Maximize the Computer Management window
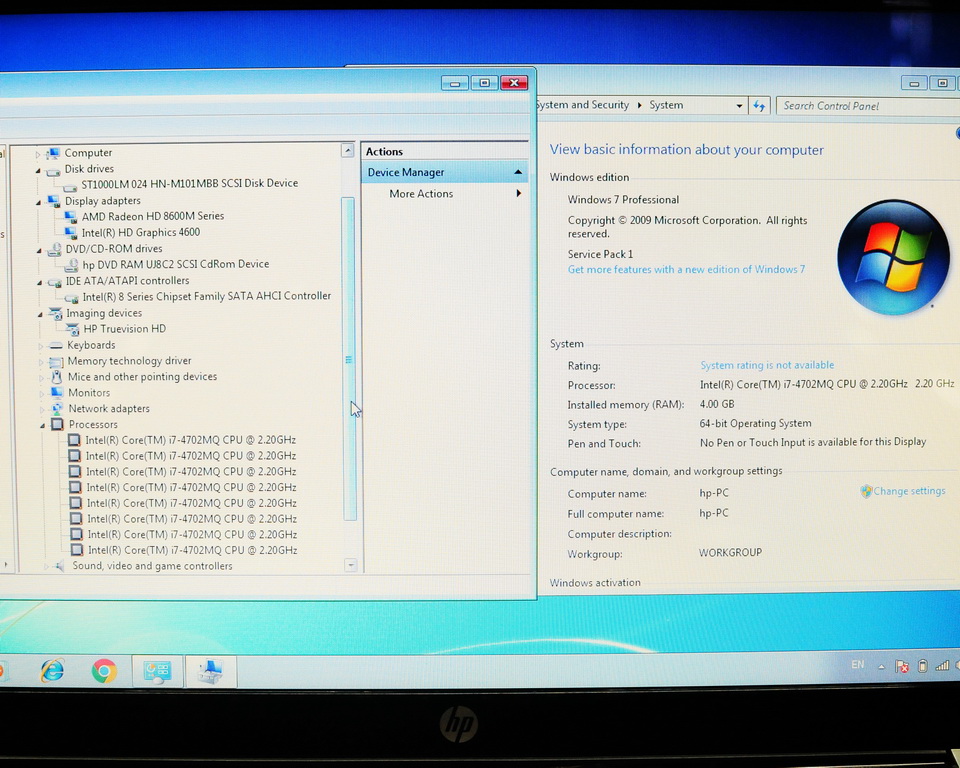 coord(484,83)
